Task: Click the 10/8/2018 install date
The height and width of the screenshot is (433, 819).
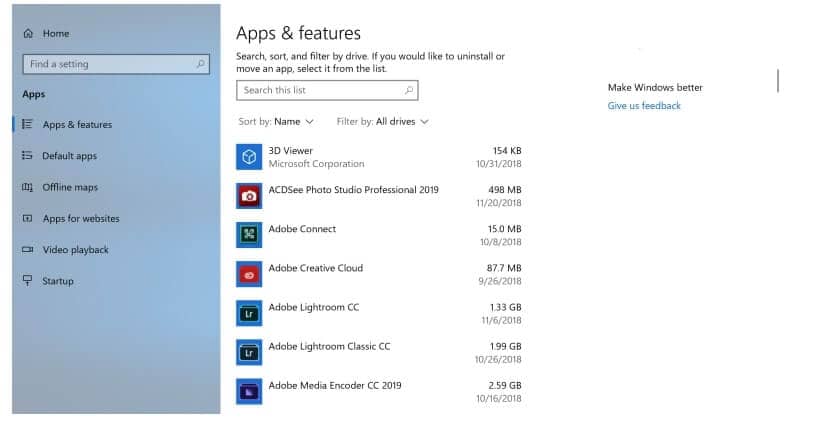Action: point(500,242)
